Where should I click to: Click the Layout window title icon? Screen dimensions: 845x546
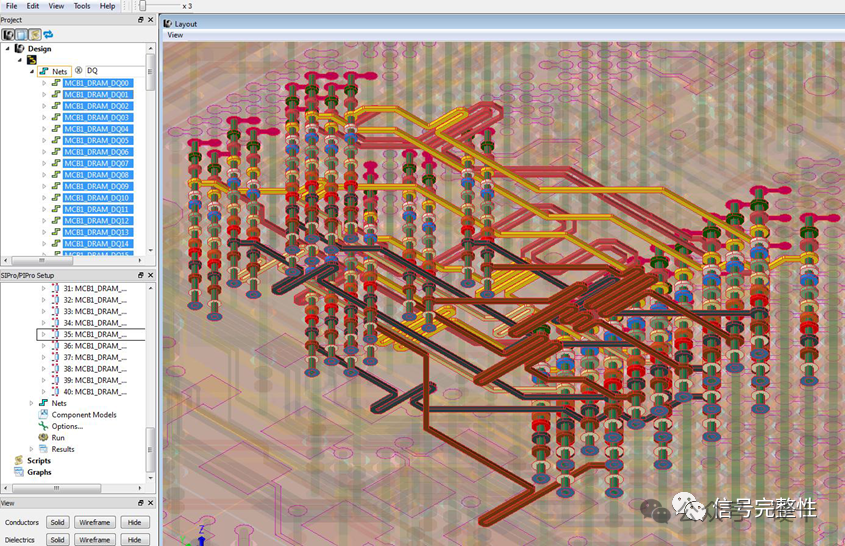pos(168,24)
